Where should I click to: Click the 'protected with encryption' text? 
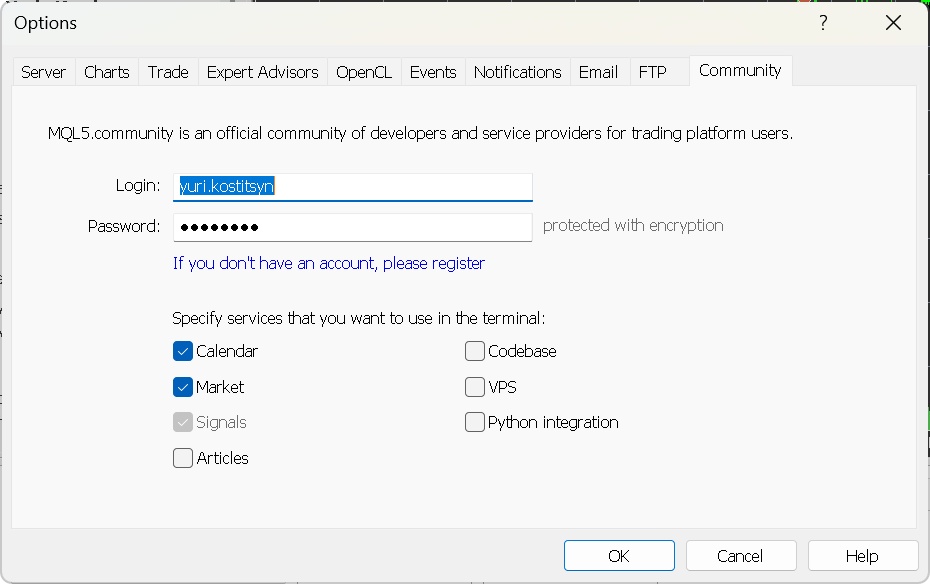tap(633, 225)
